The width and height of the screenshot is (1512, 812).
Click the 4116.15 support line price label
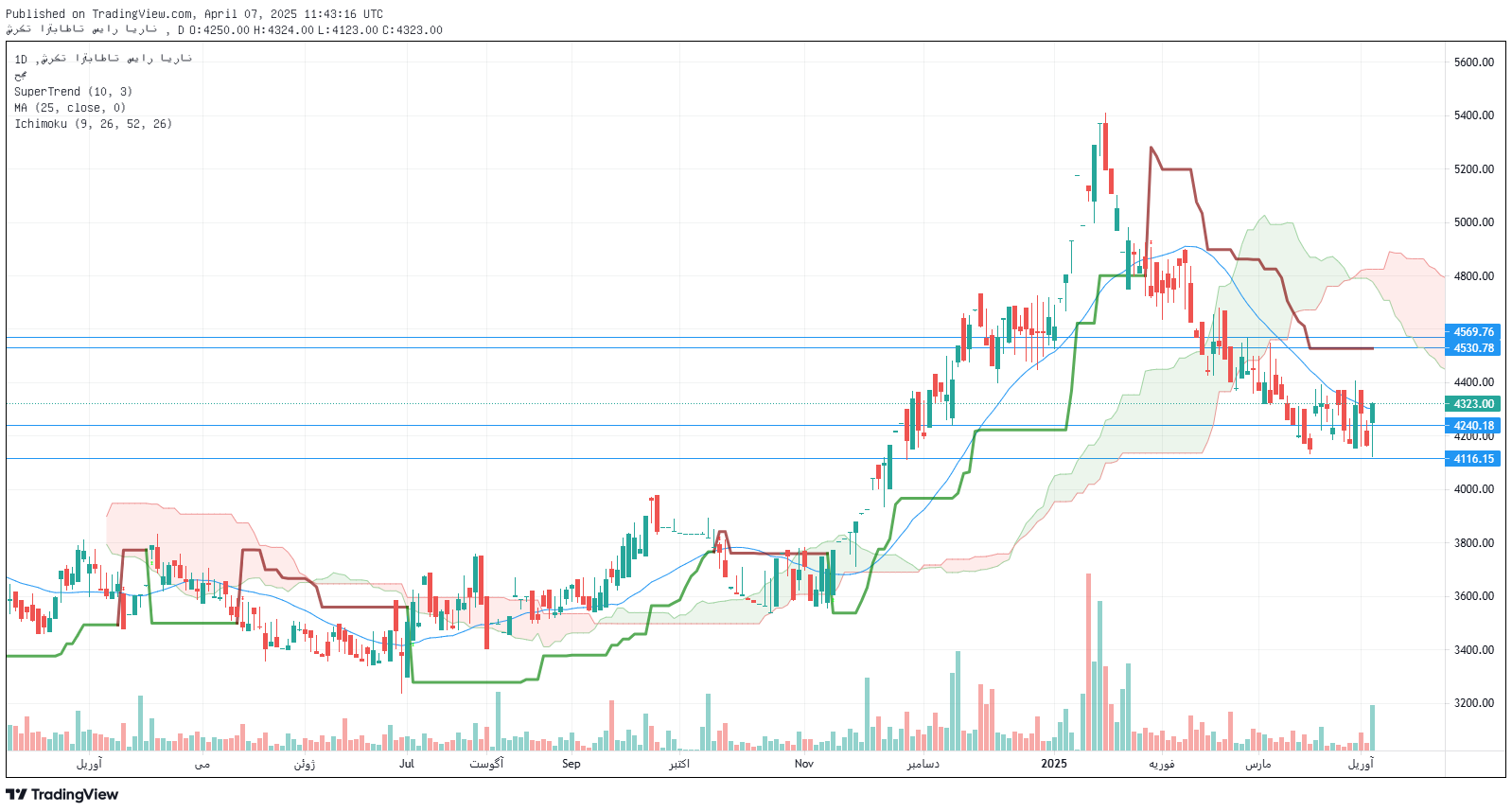coord(1473,459)
